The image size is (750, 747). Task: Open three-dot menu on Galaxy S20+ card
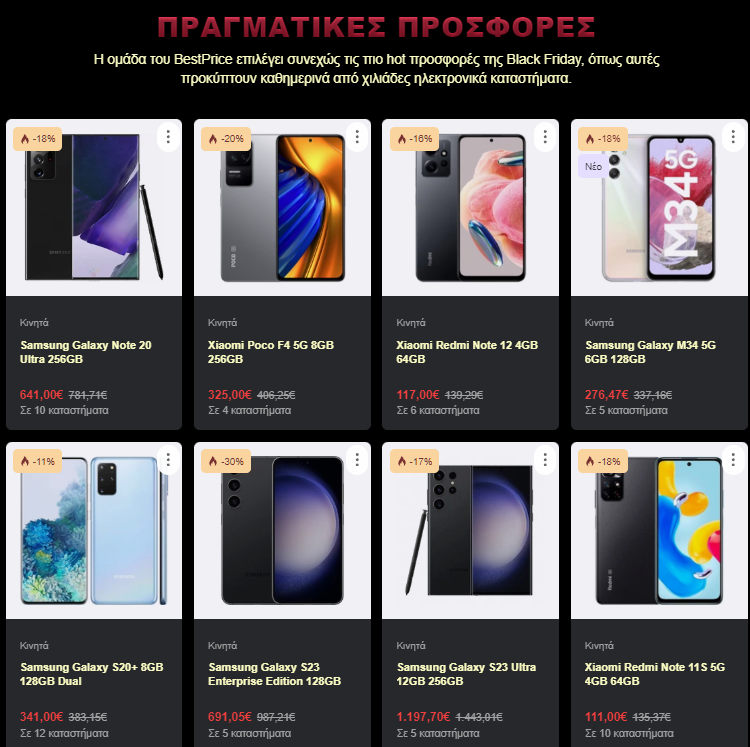coord(168,460)
